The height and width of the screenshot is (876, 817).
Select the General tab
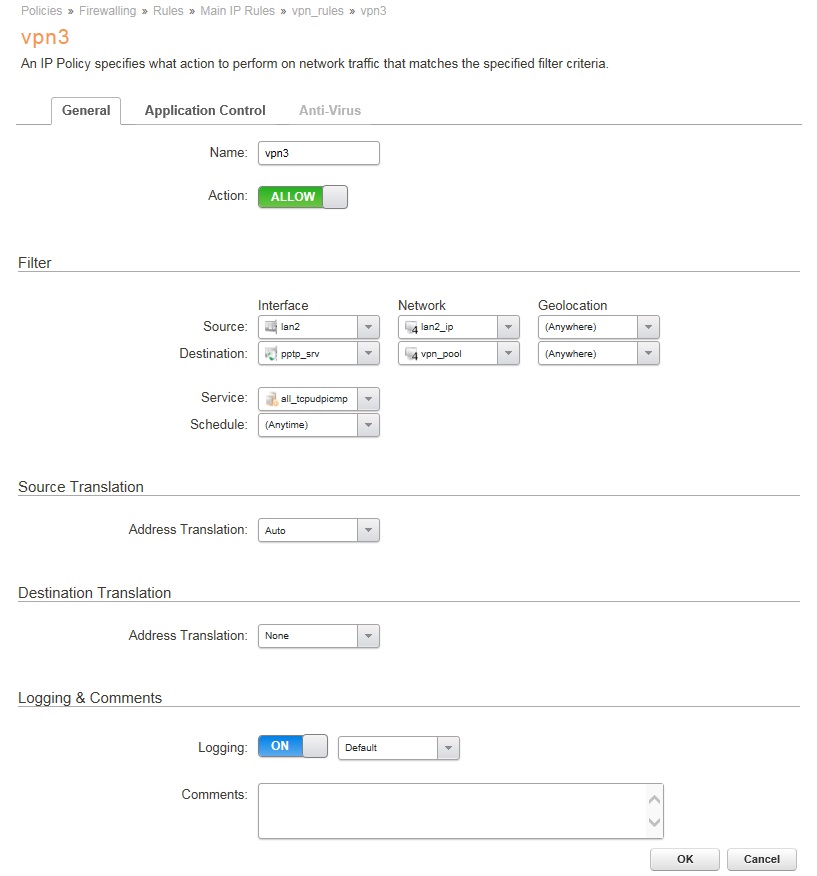point(86,111)
